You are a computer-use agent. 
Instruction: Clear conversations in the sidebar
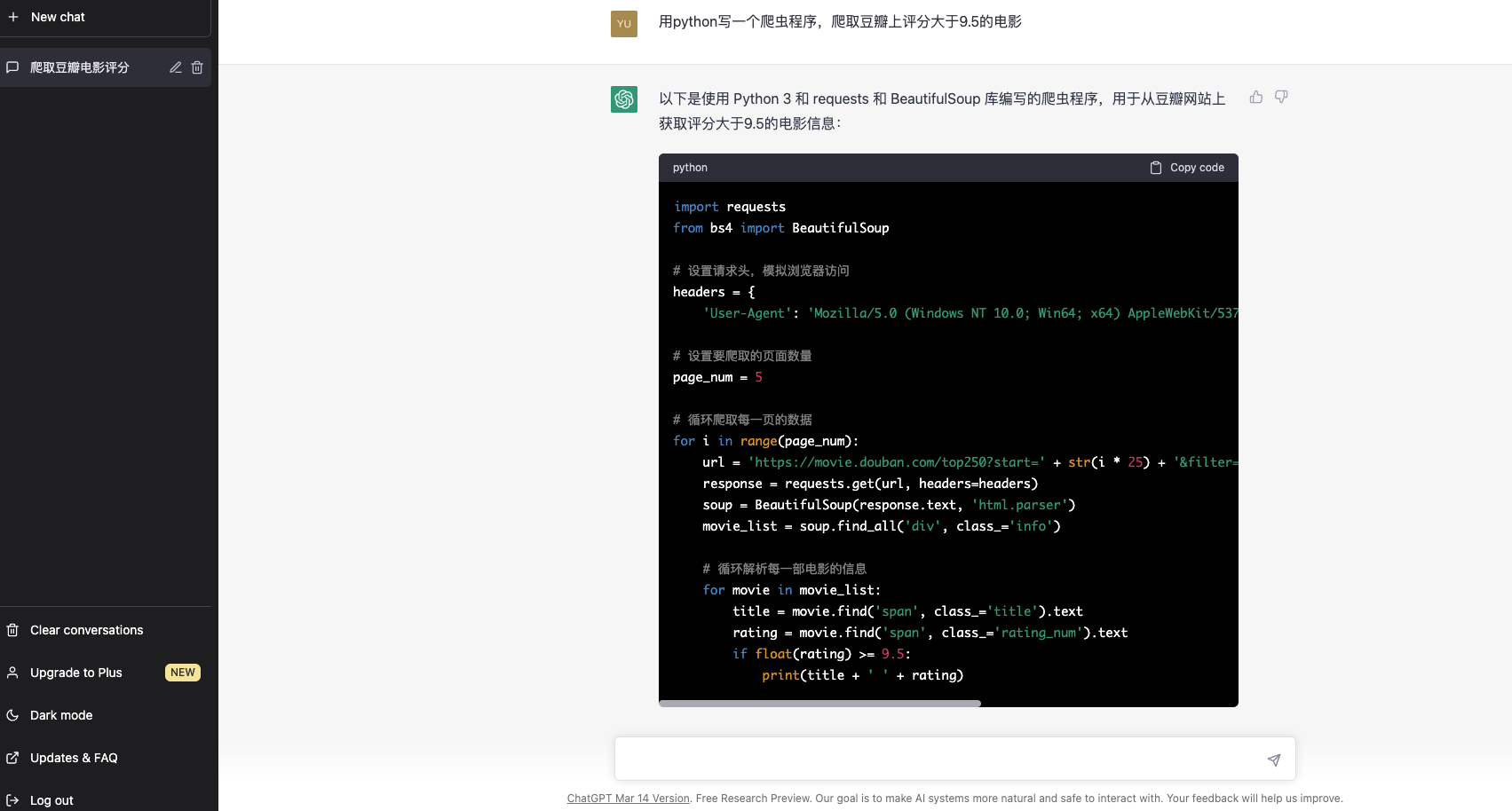point(105,630)
